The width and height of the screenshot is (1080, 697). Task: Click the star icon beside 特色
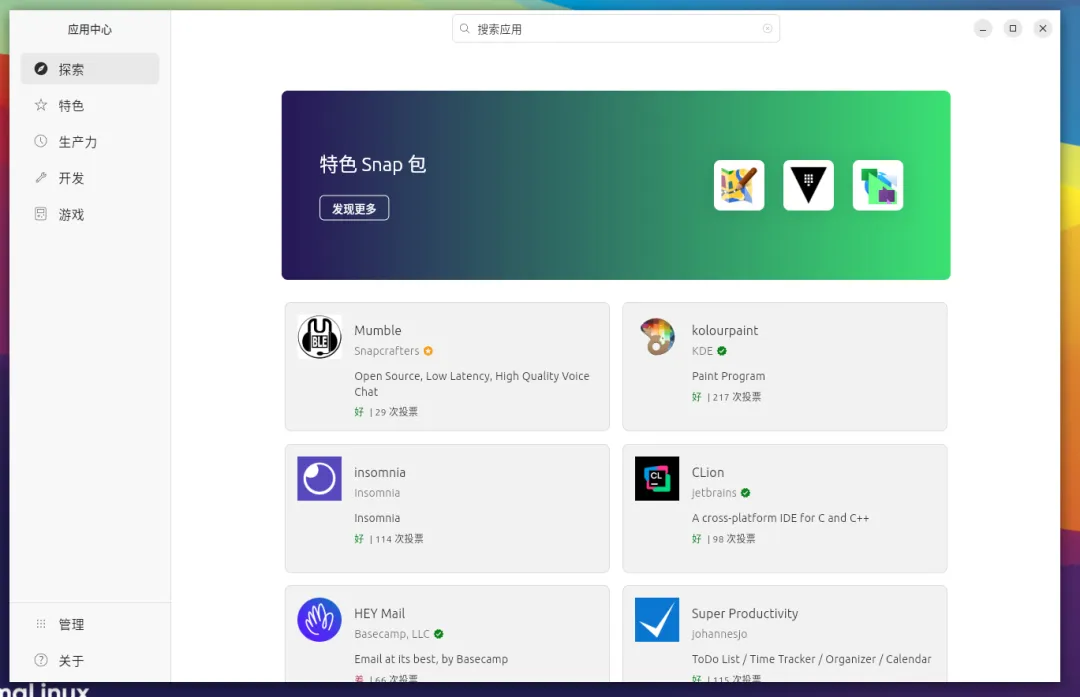pyautogui.click(x=41, y=105)
